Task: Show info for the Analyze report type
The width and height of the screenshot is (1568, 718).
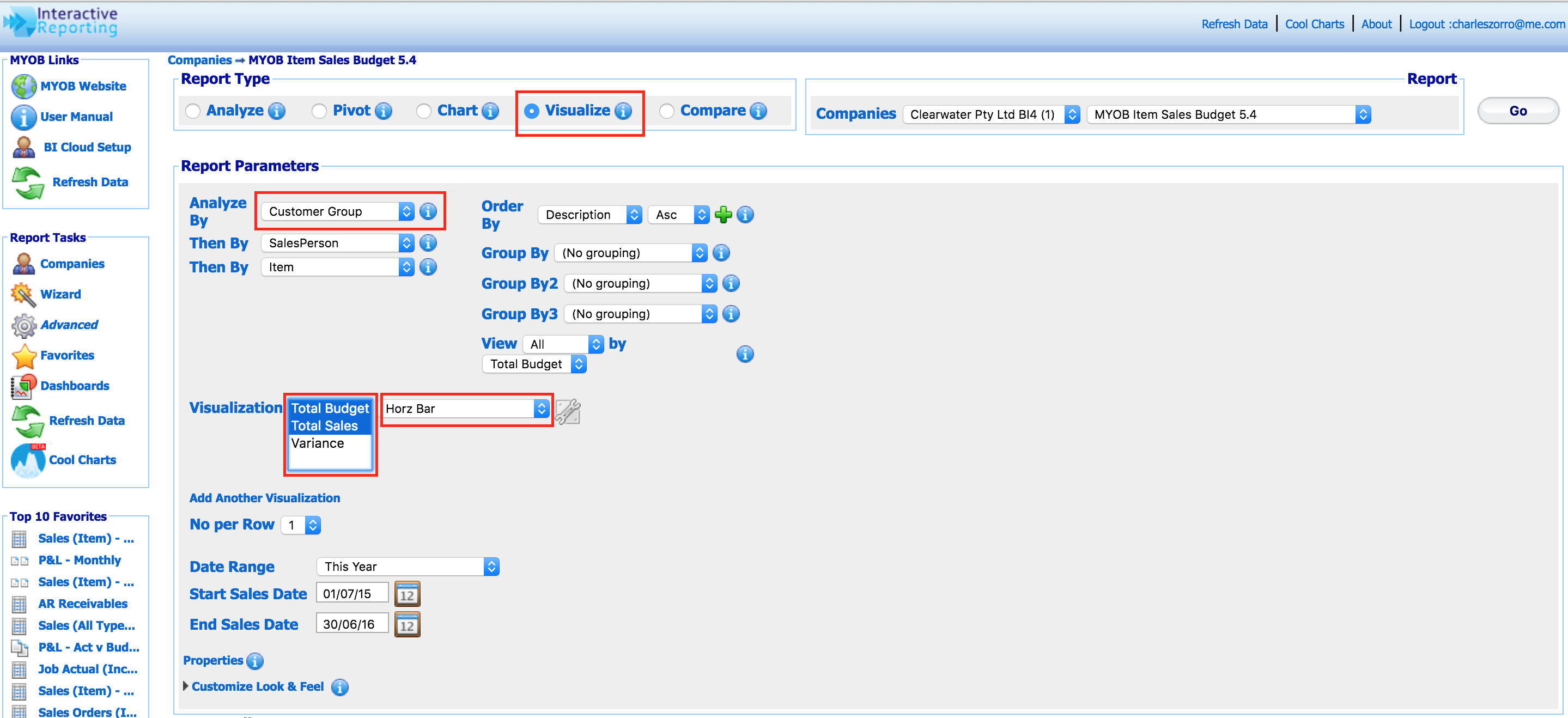Action: (x=277, y=111)
